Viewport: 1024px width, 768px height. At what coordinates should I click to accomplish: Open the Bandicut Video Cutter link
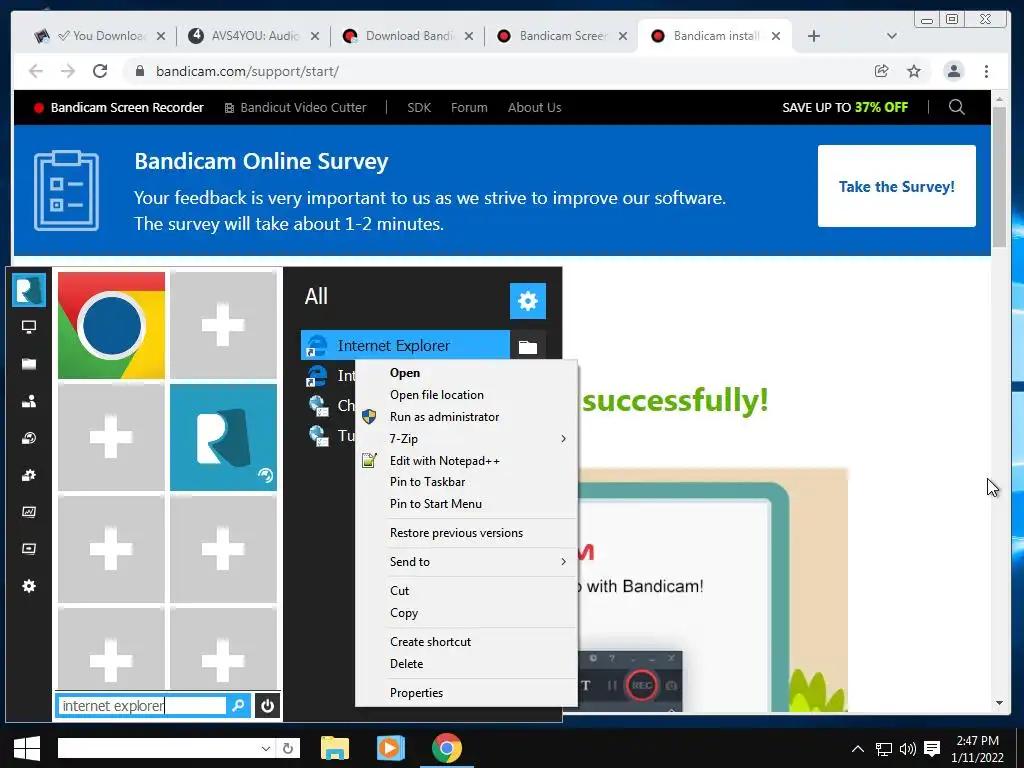point(295,107)
